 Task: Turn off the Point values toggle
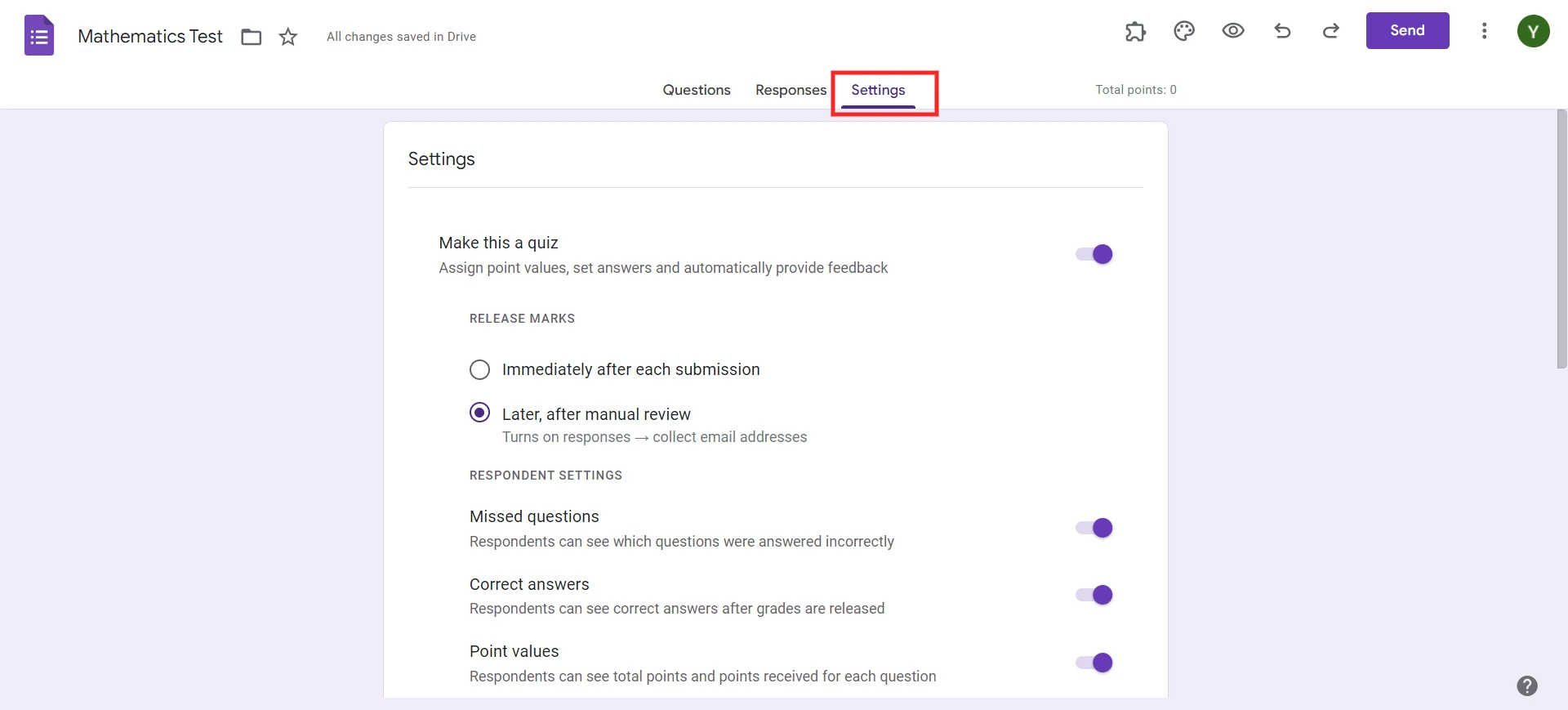(1094, 663)
